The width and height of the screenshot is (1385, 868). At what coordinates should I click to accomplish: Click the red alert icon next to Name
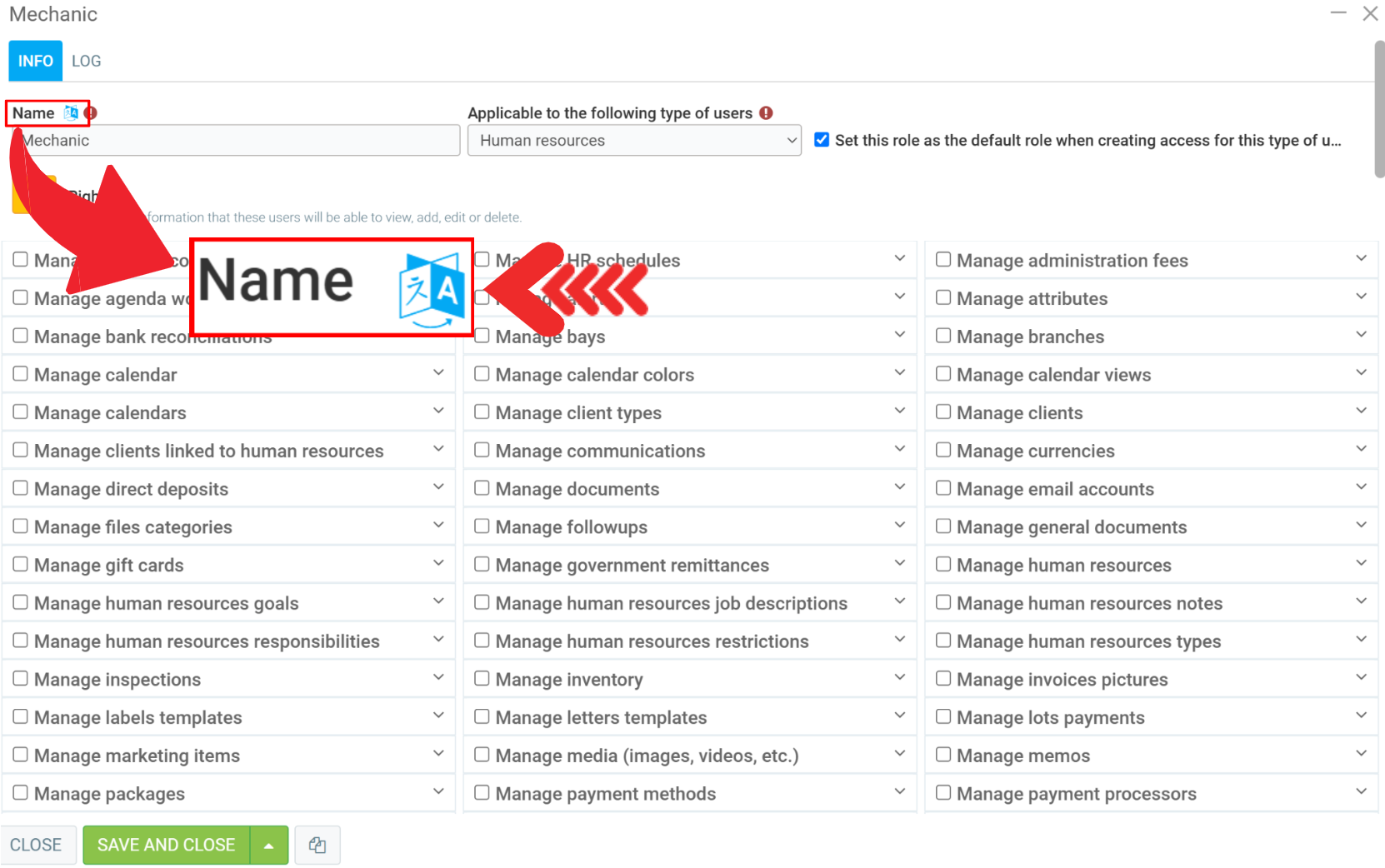tap(91, 112)
